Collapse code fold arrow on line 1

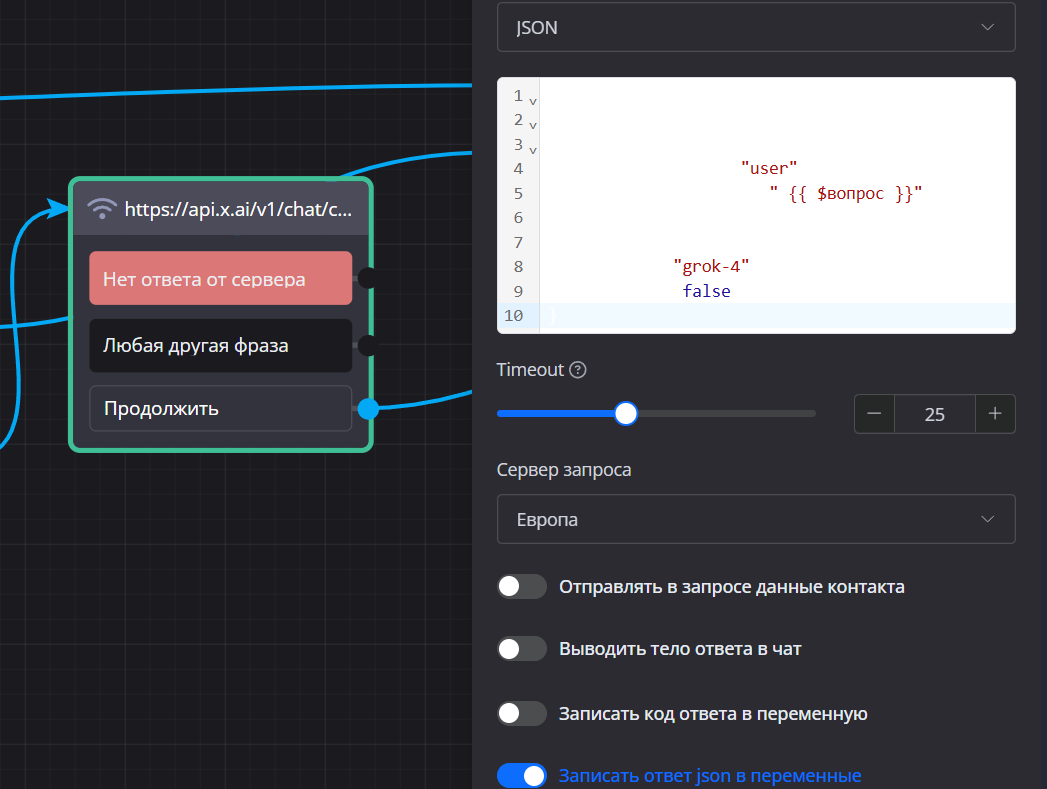(x=533, y=101)
